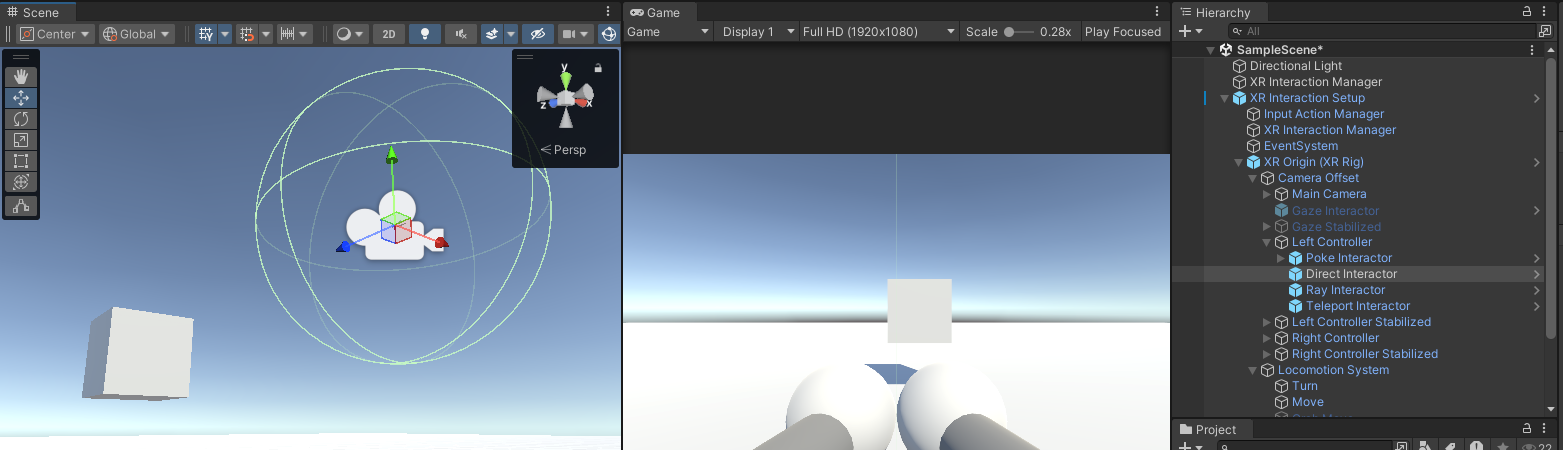The height and width of the screenshot is (450, 1563).
Task: Open snap increment settings dropdown
Action: pyautogui.click(x=294, y=33)
